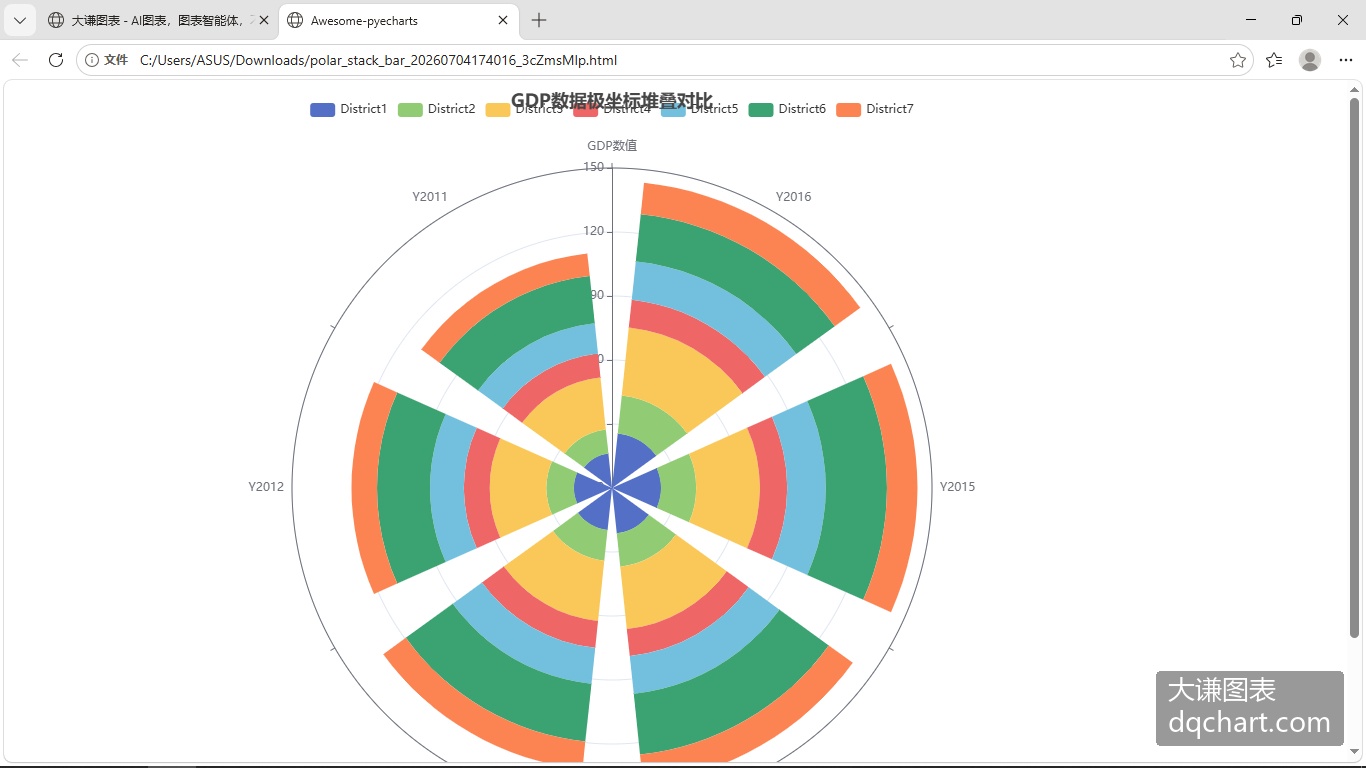Focus the address bar showing the file path
Image resolution: width=1366 pixels, height=768 pixels.
click(x=665, y=60)
